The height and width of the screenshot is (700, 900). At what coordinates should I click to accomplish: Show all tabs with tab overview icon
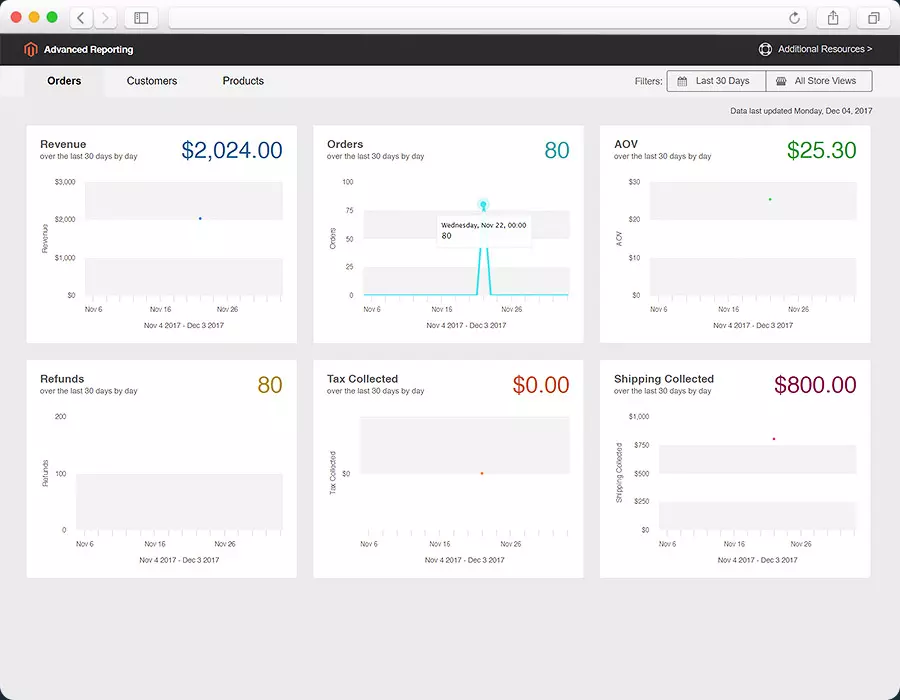(x=873, y=18)
